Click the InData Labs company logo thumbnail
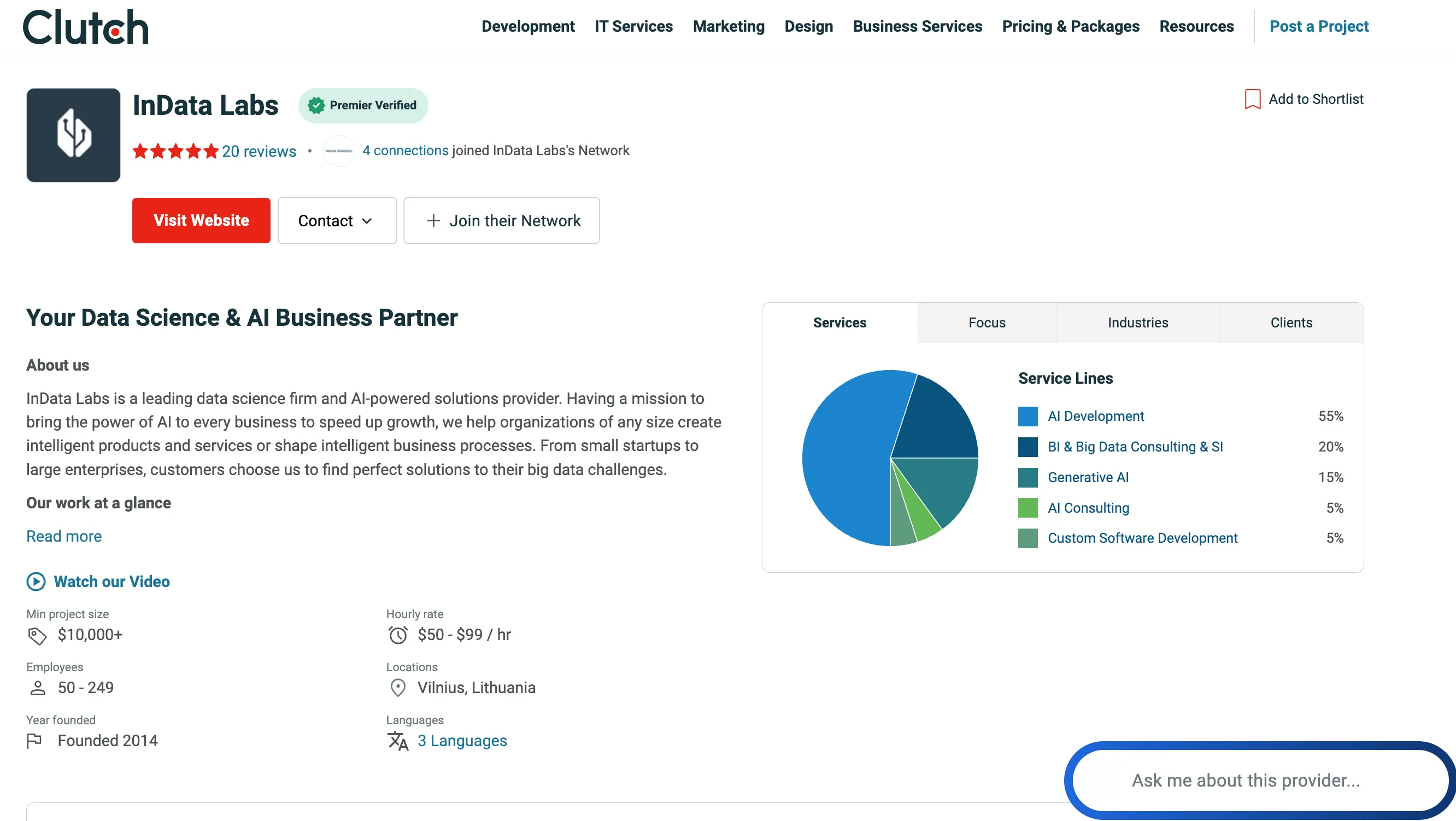This screenshot has width=1456, height=821. click(73, 135)
